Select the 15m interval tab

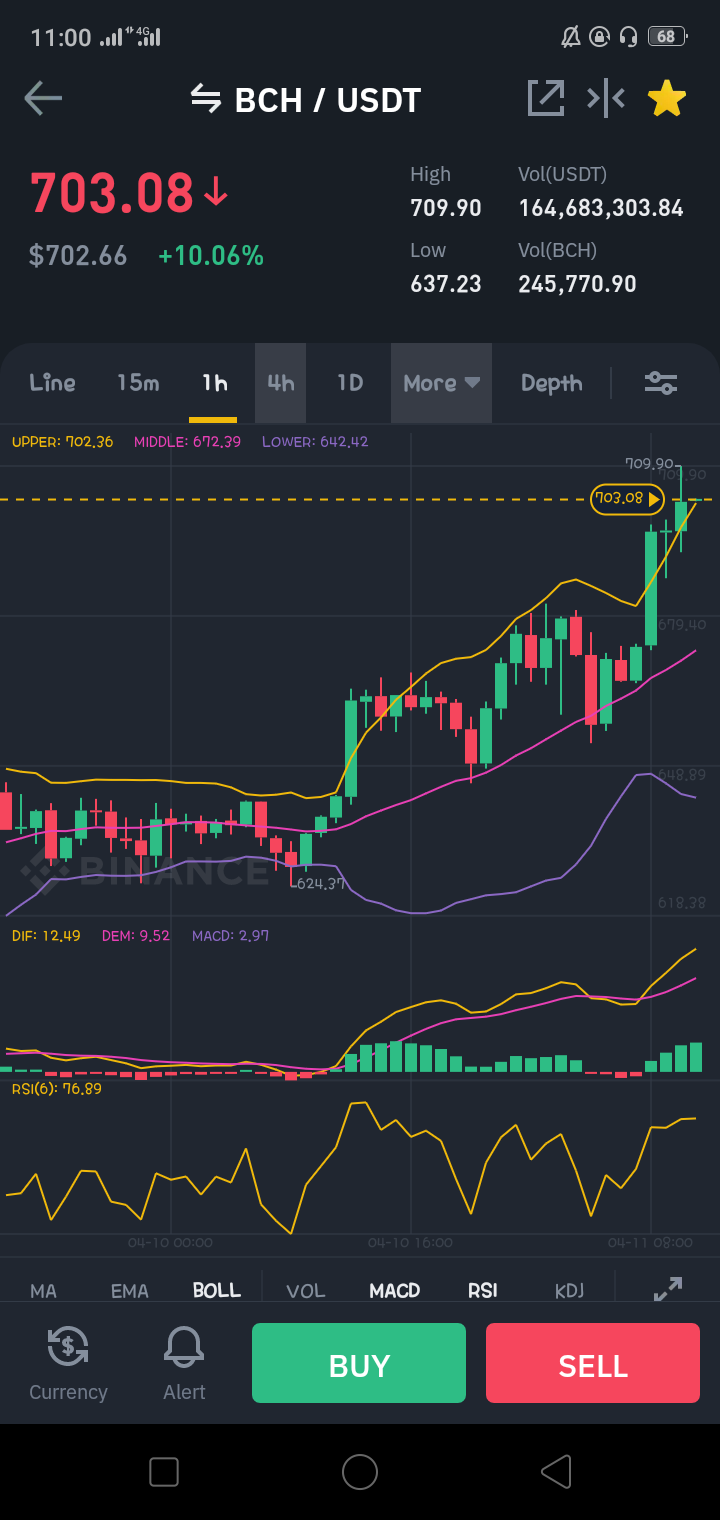(138, 383)
